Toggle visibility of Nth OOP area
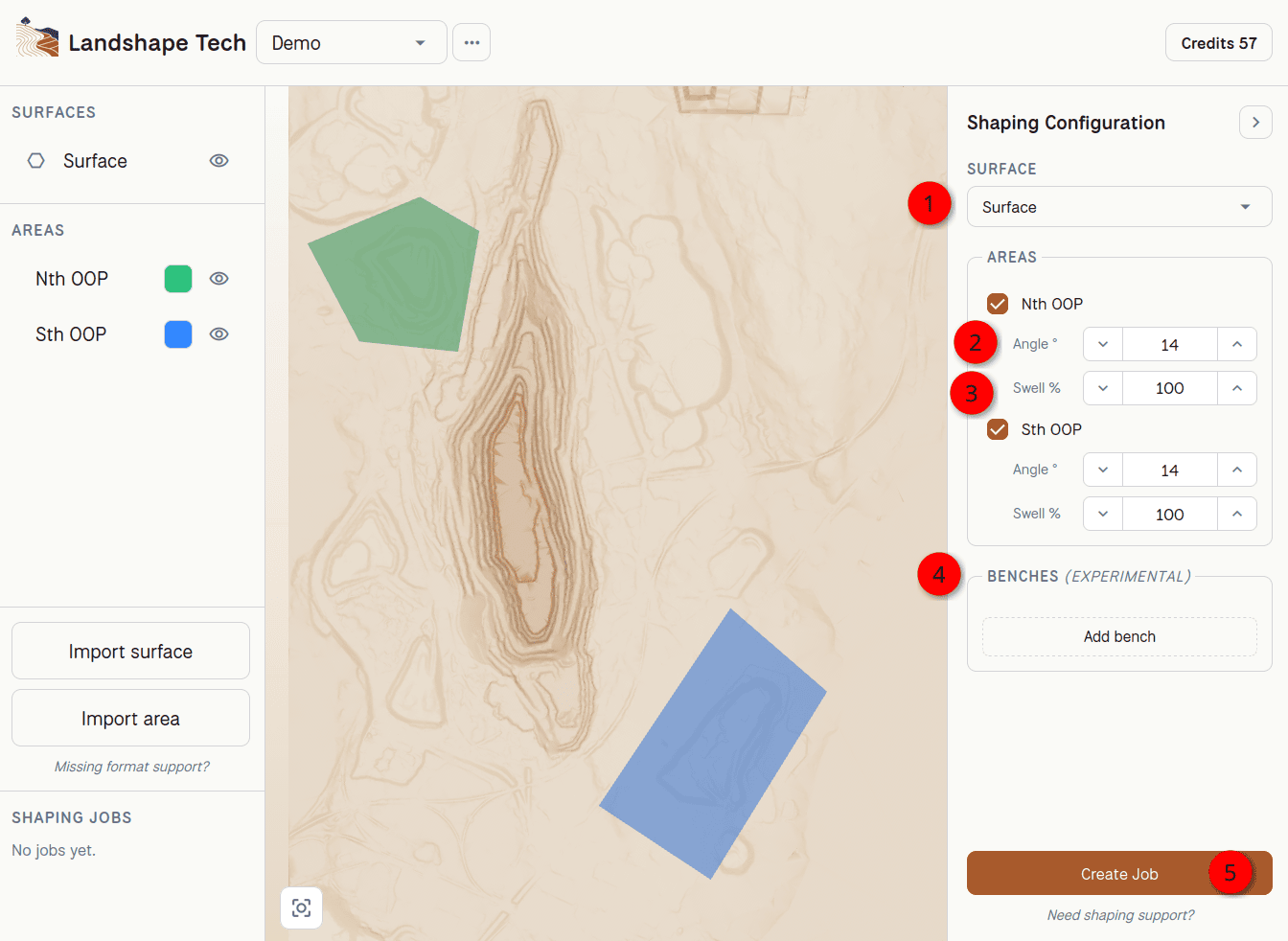1288x941 pixels. pyautogui.click(x=219, y=279)
